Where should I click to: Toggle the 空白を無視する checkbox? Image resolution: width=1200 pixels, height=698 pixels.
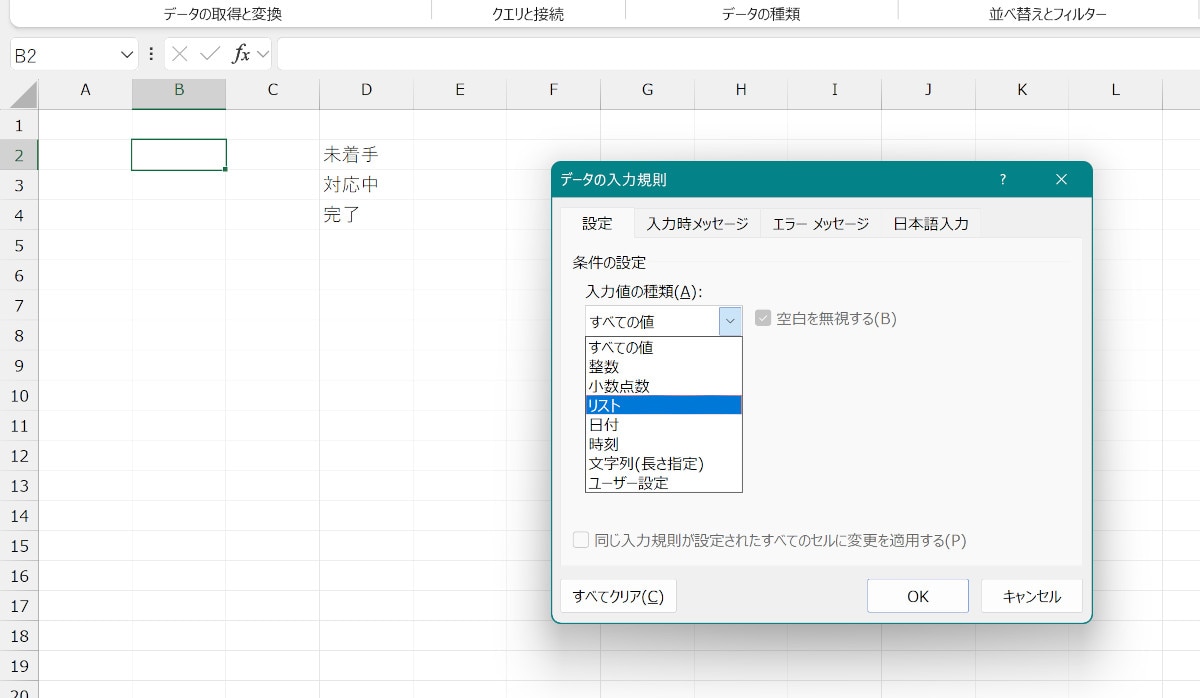763,319
